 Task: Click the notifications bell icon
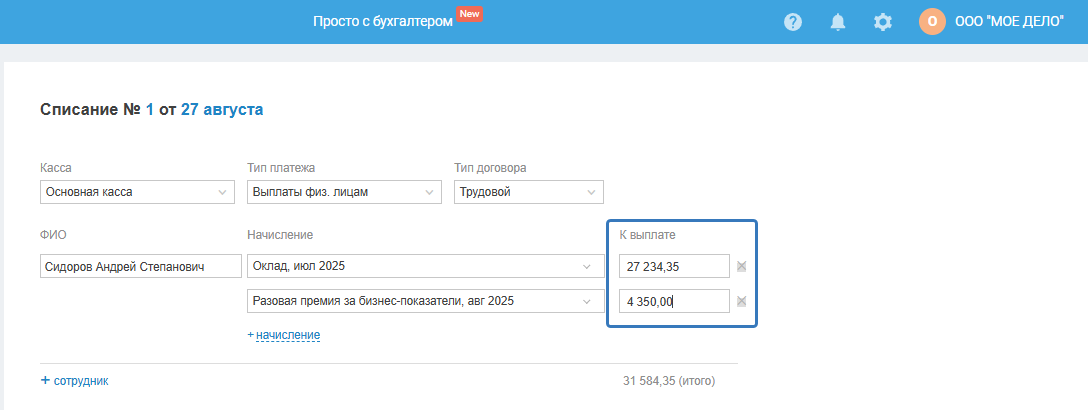838,22
